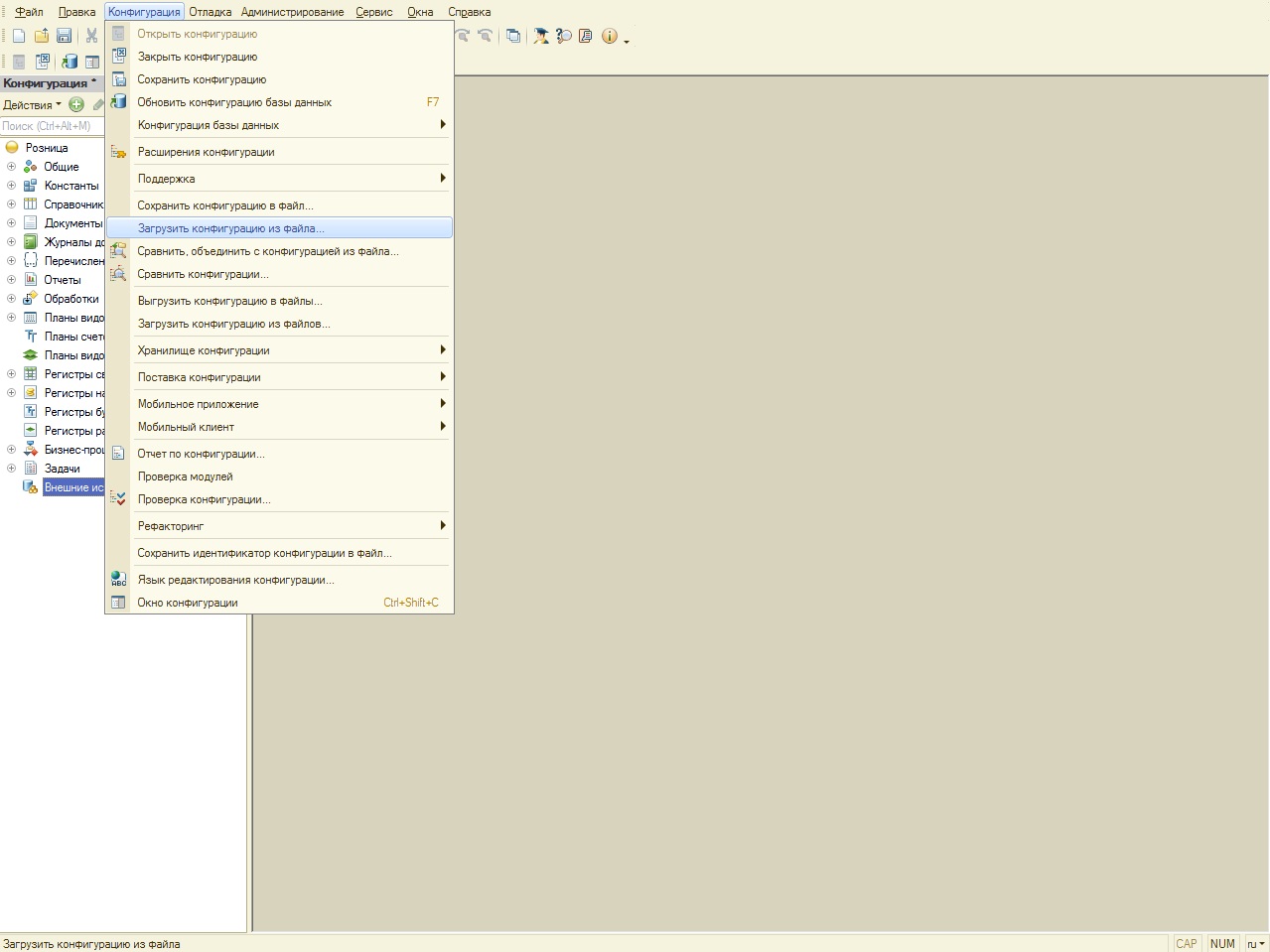Expand the Задачи tree node
The height and width of the screenshot is (952, 1270).
click(x=11, y=469)
